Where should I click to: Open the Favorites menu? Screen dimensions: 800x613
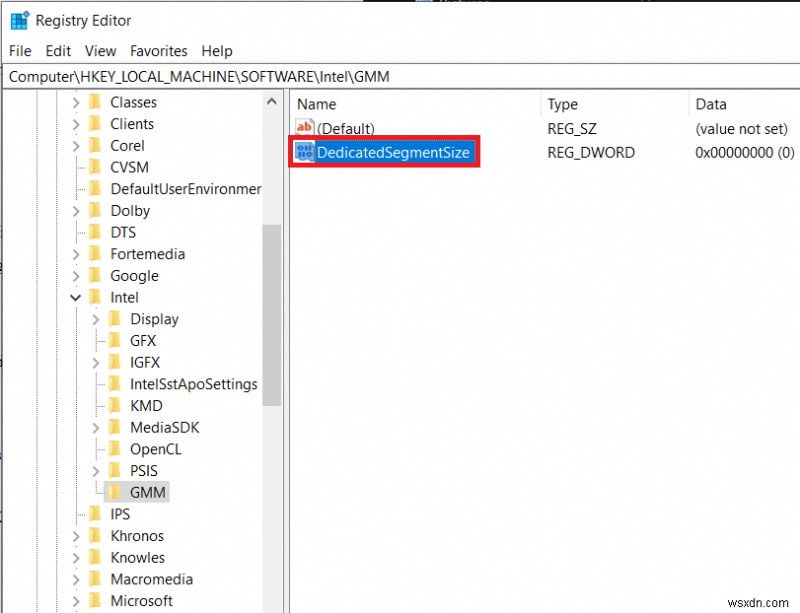click(159, 51)
